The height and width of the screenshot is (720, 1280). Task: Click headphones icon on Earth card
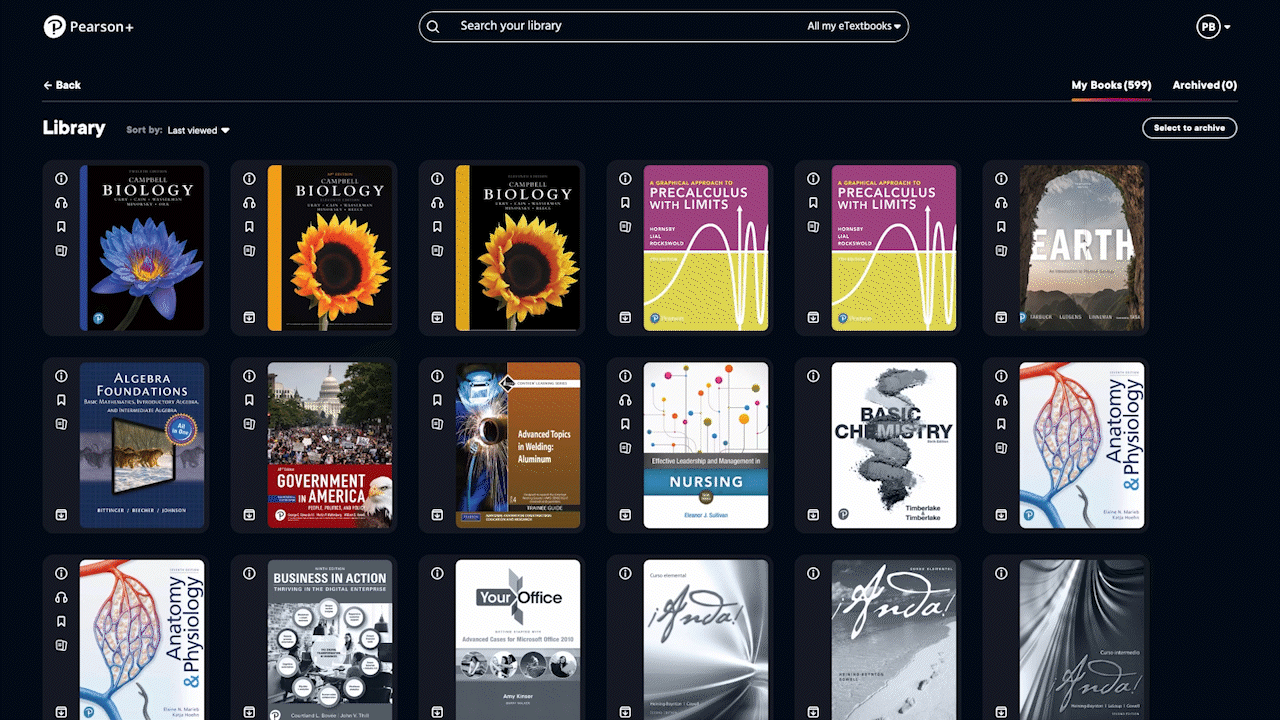1001,203
